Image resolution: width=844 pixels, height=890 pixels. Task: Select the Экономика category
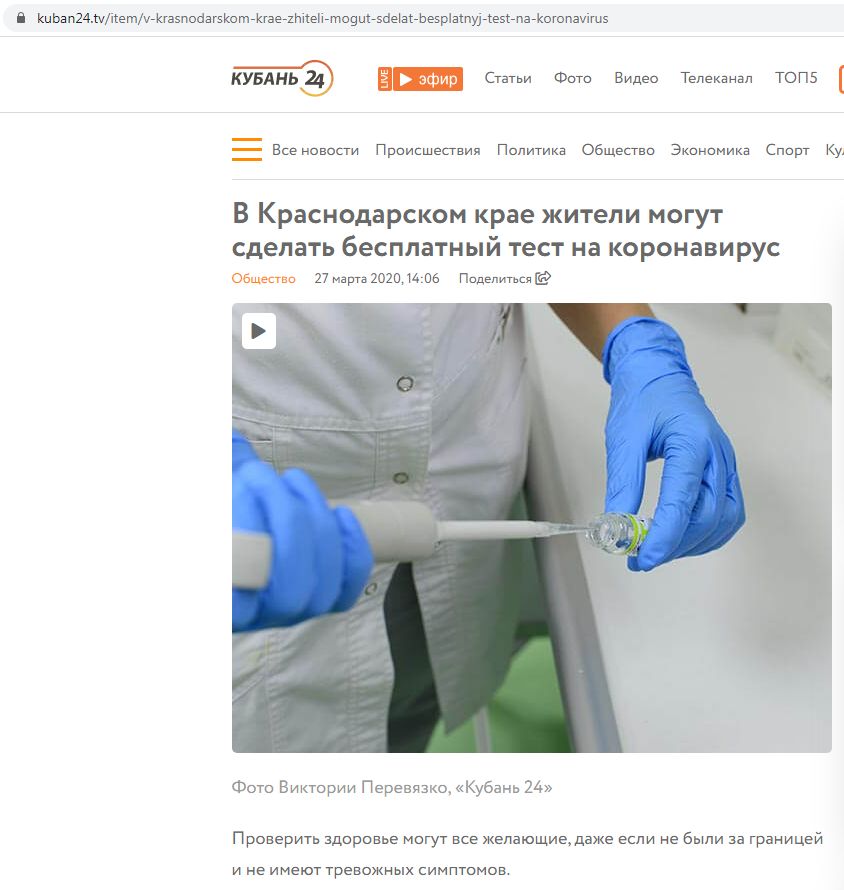pyautogui.click(x=710, y=150)
